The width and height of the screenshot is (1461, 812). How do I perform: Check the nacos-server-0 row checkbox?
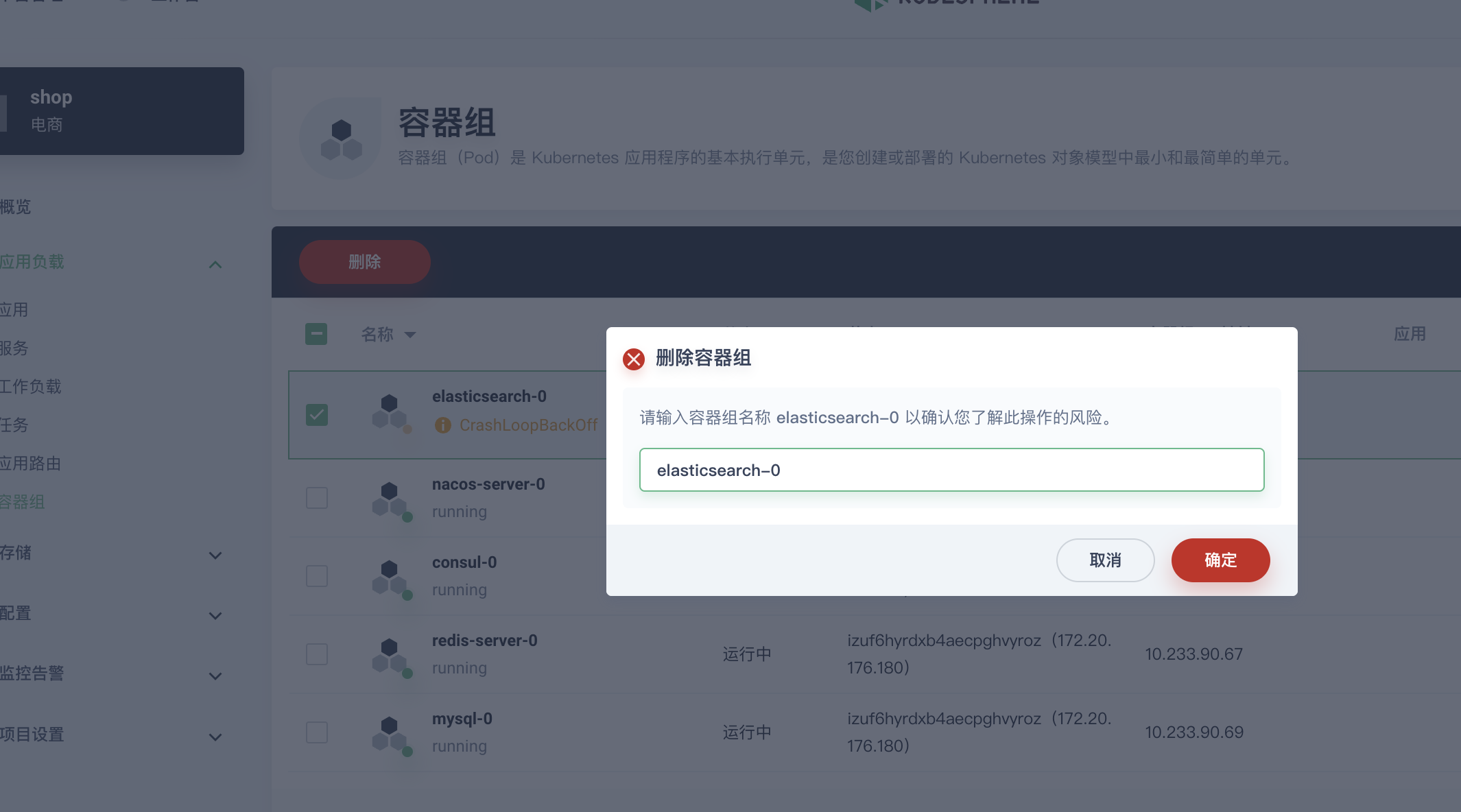(316, 498)
